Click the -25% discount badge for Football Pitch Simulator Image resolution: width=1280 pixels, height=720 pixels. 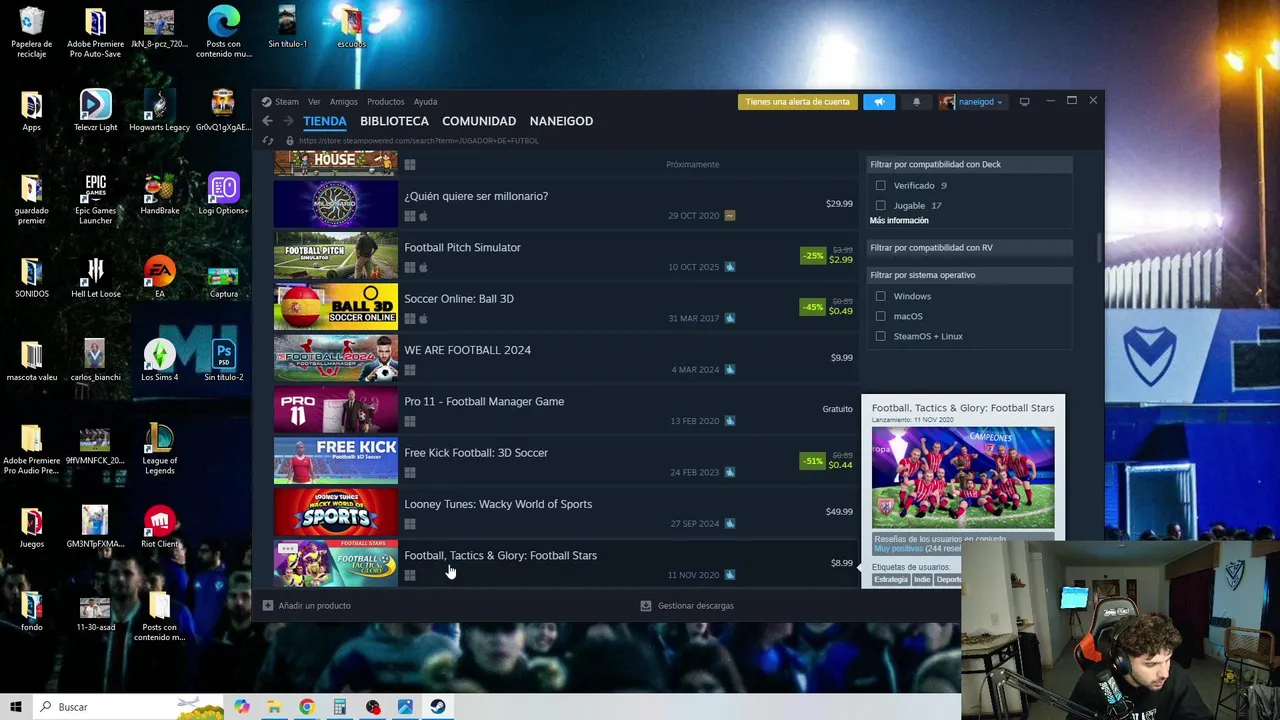click(812, 256)
